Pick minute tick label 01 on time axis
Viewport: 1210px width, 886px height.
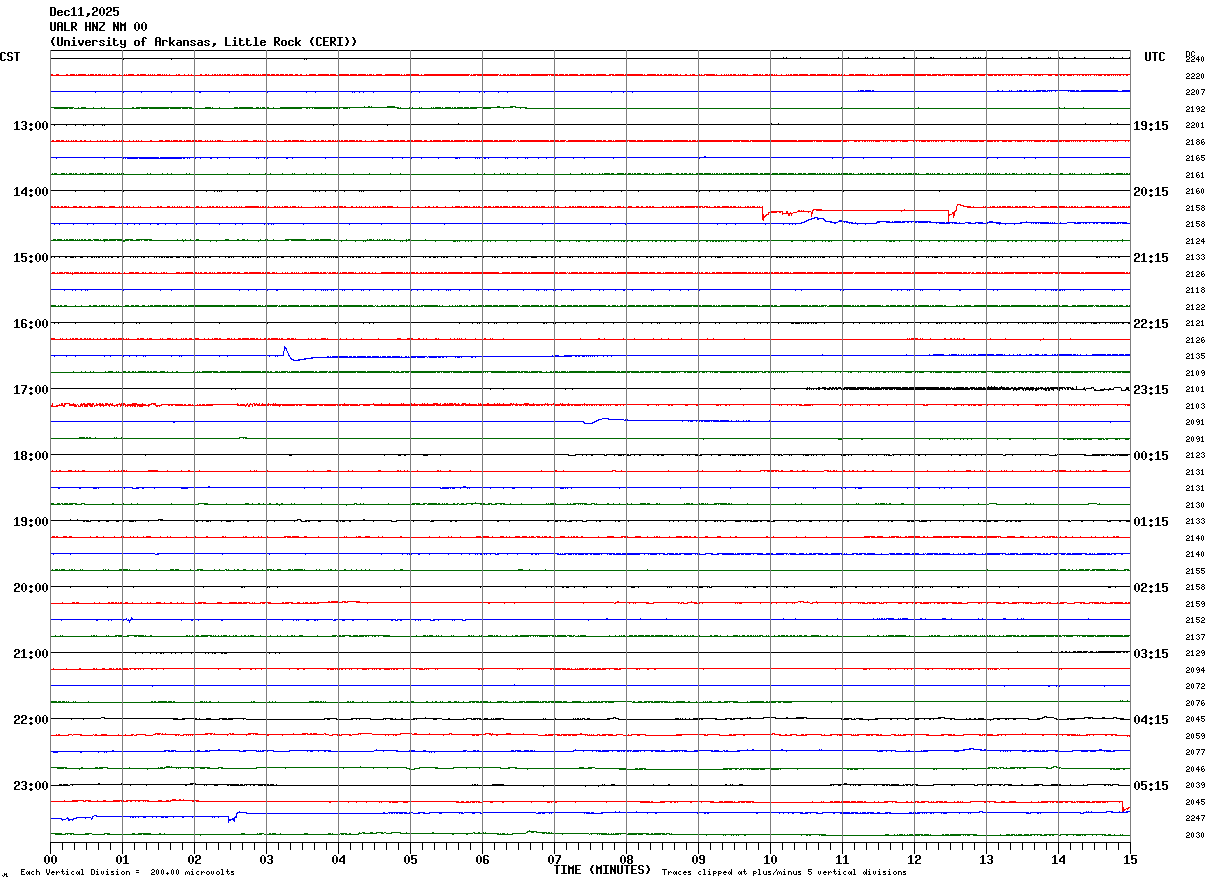(x=122, y=858)
